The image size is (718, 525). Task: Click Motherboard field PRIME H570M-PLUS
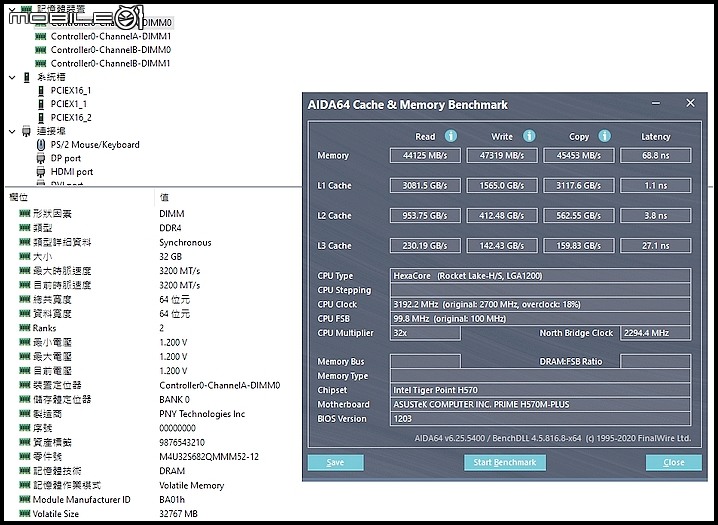coord(540,404)
